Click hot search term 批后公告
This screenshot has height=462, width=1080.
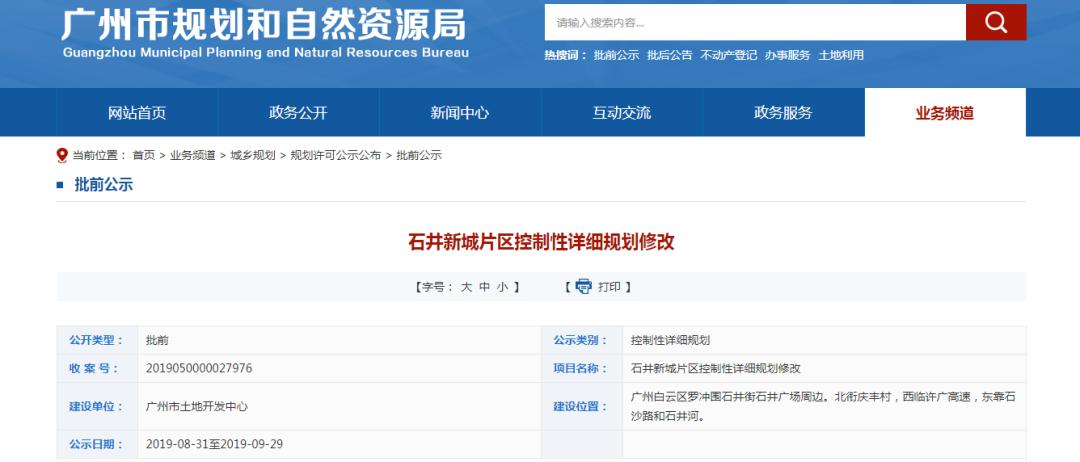coord(669,56)
